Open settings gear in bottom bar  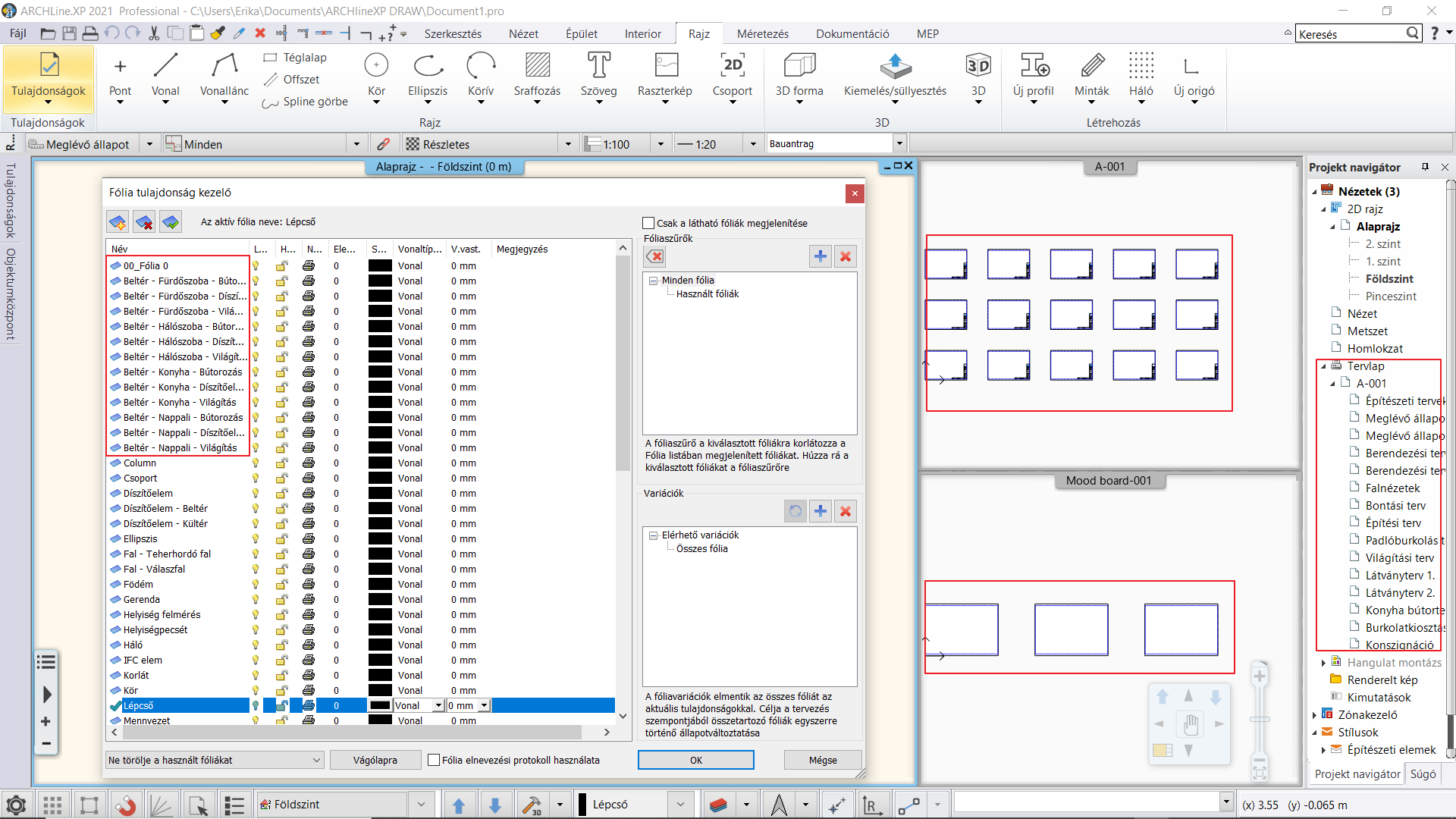point(16,805)
